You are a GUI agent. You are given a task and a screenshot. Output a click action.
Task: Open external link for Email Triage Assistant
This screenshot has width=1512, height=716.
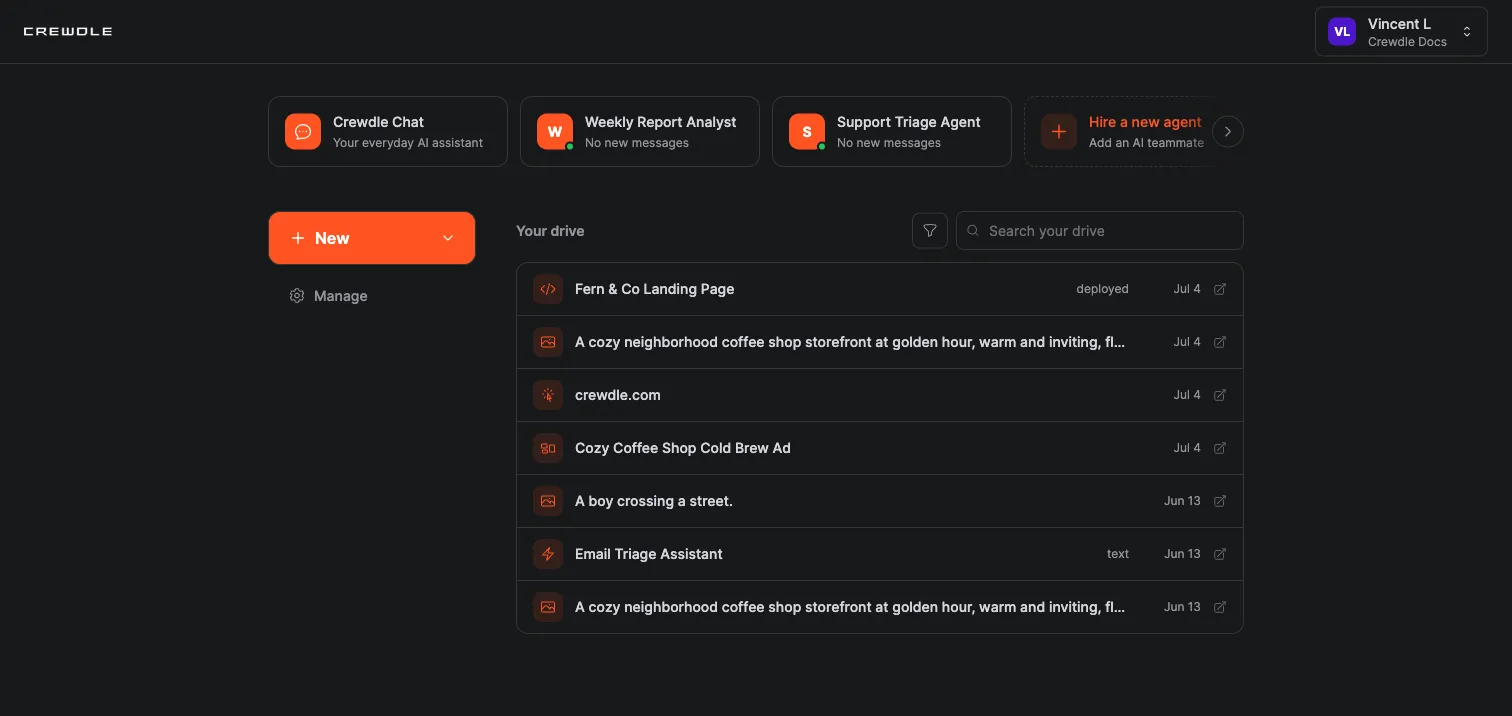click(1220, 554)
